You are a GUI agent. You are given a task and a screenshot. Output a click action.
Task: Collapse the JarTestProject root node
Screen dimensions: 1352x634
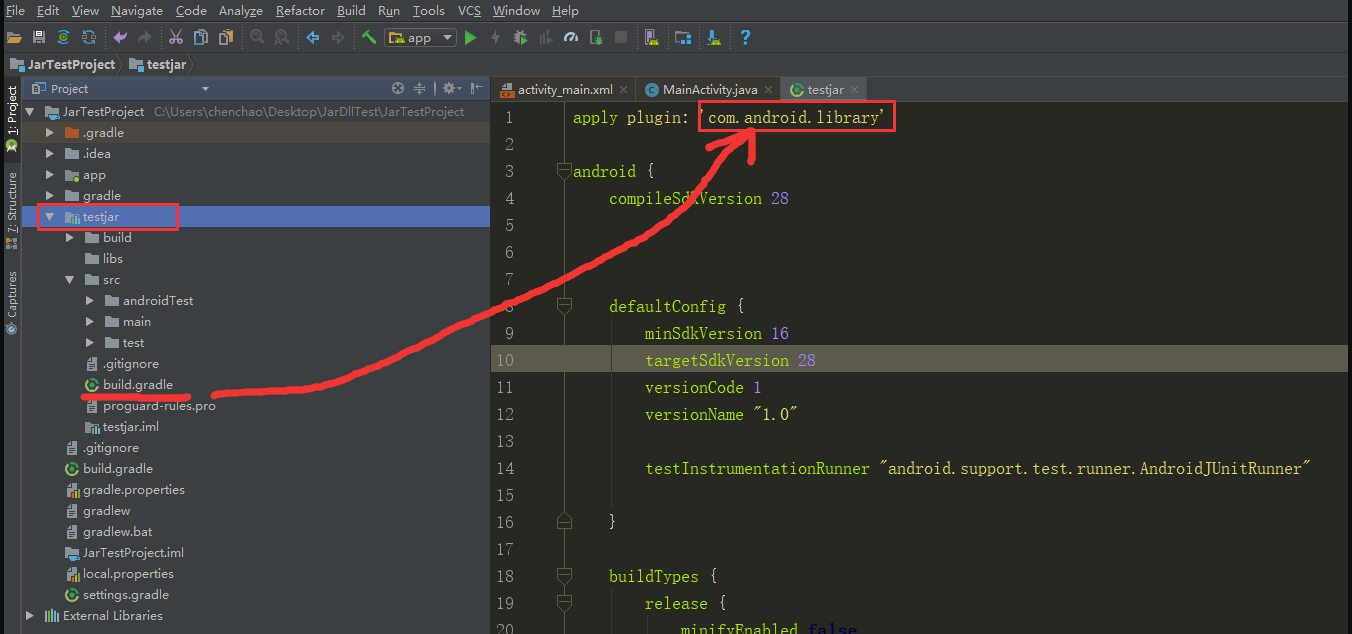tap(29, 112)
